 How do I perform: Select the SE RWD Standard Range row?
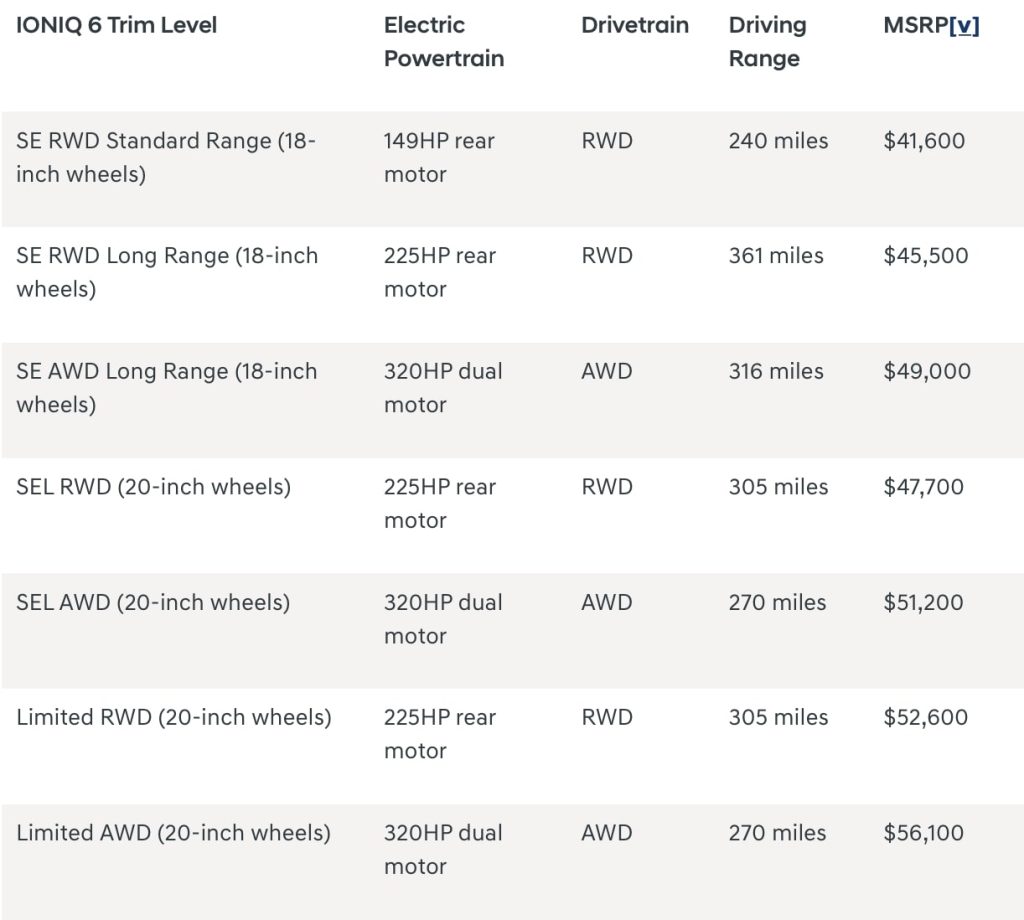(x=512, y=169)
